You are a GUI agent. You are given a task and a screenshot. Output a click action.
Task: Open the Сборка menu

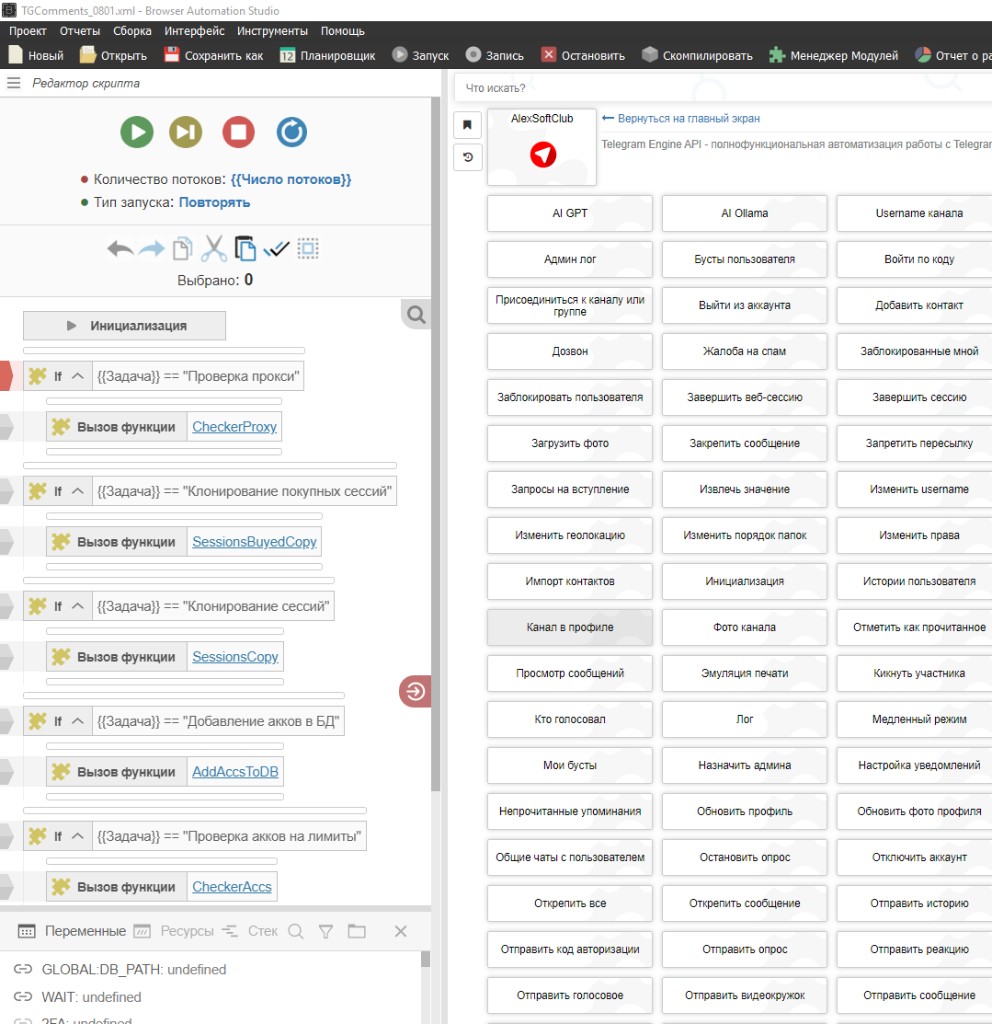[132, 31]
